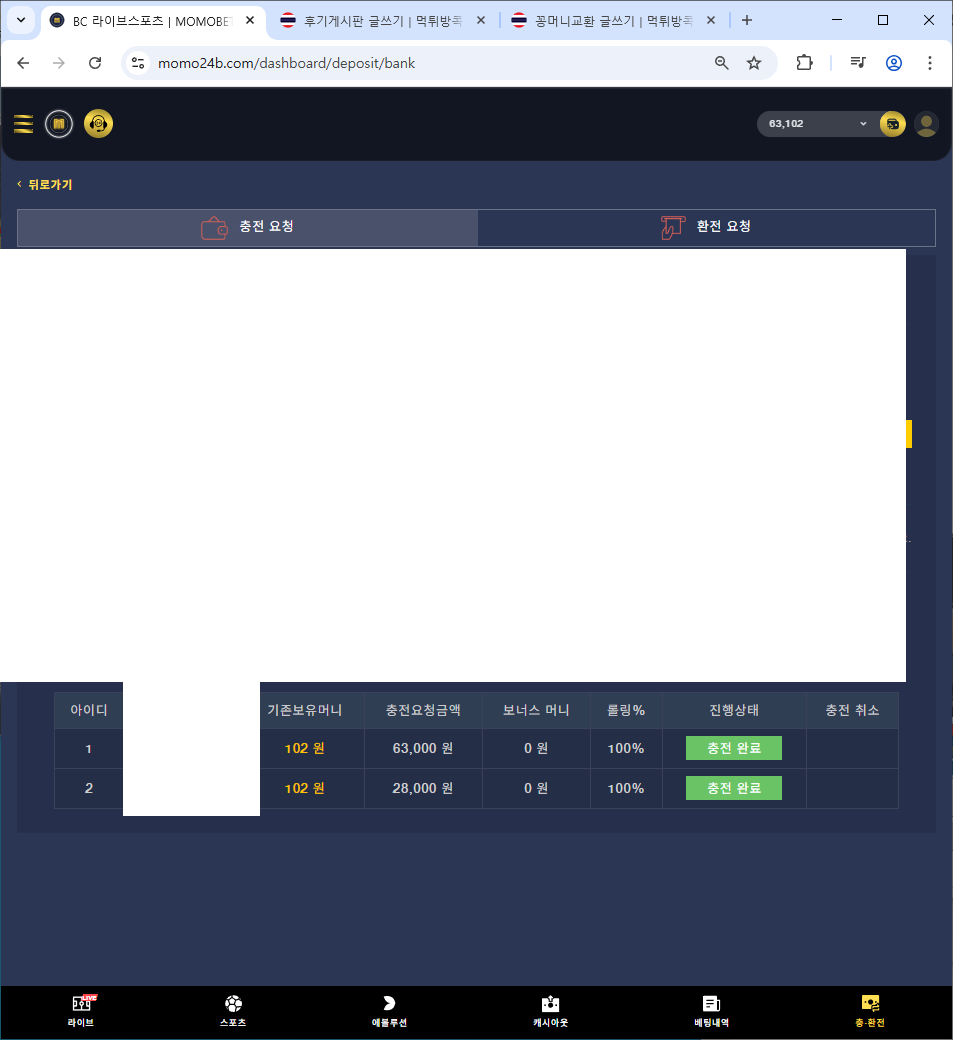
Task: Open 스포츠 from bottom navigation bar
Action: click(233, 1010)
